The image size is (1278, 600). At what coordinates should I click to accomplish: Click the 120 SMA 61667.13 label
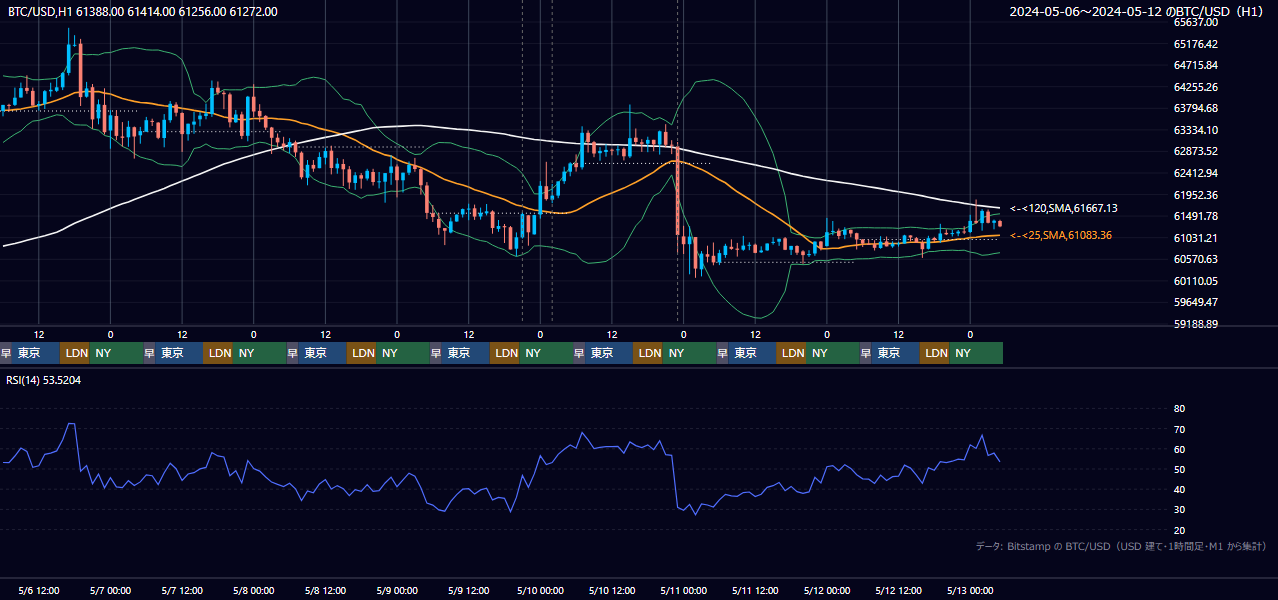[x=1063, y=209]
